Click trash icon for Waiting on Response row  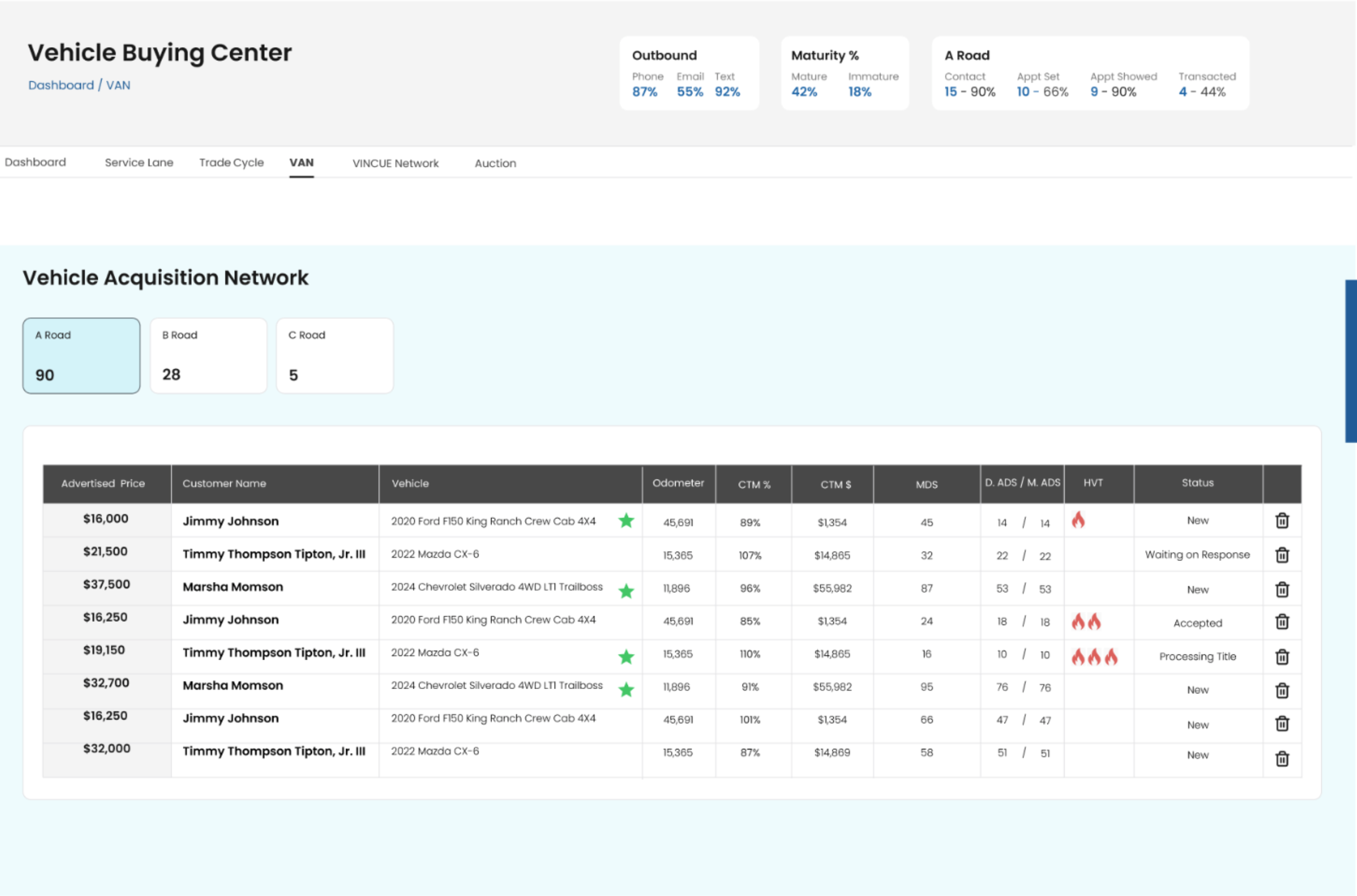coord(1281,555)
